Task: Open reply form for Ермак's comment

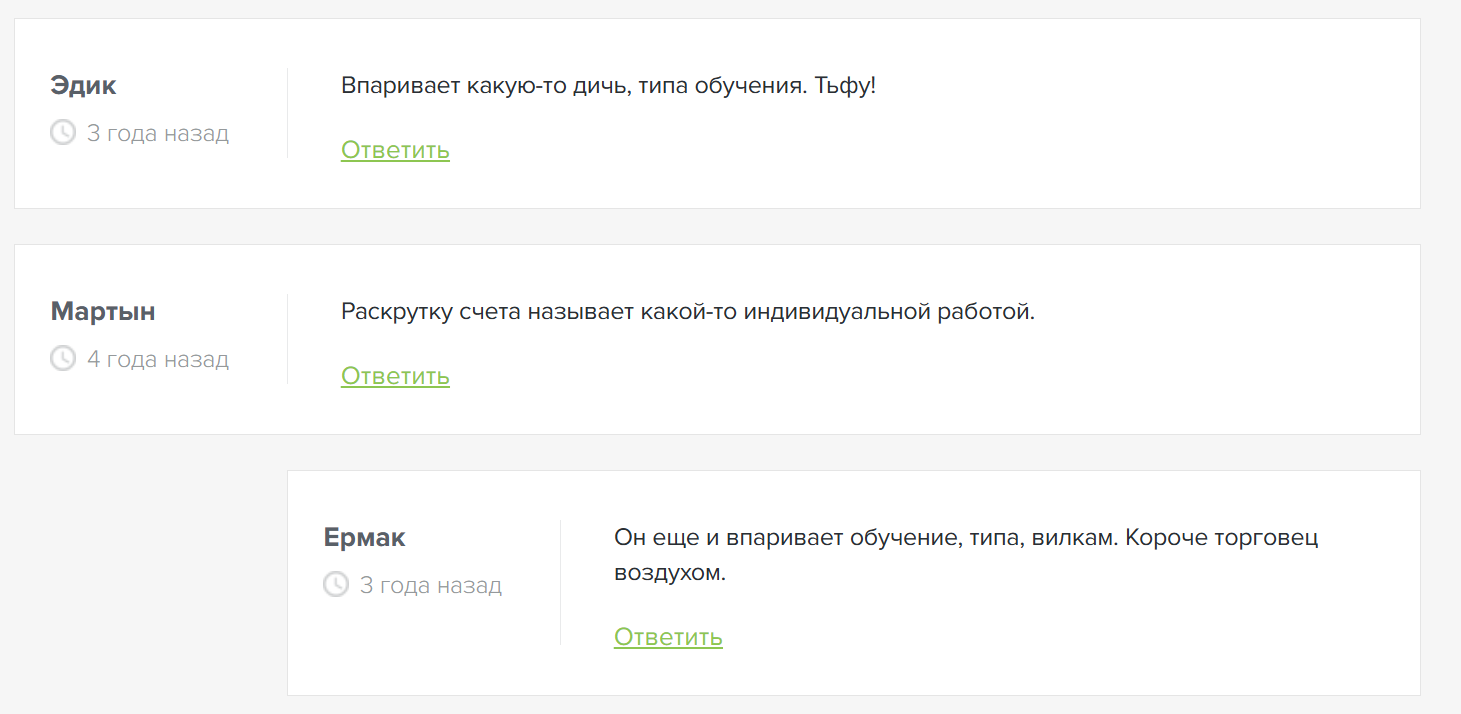Action: tap(668, 637)
